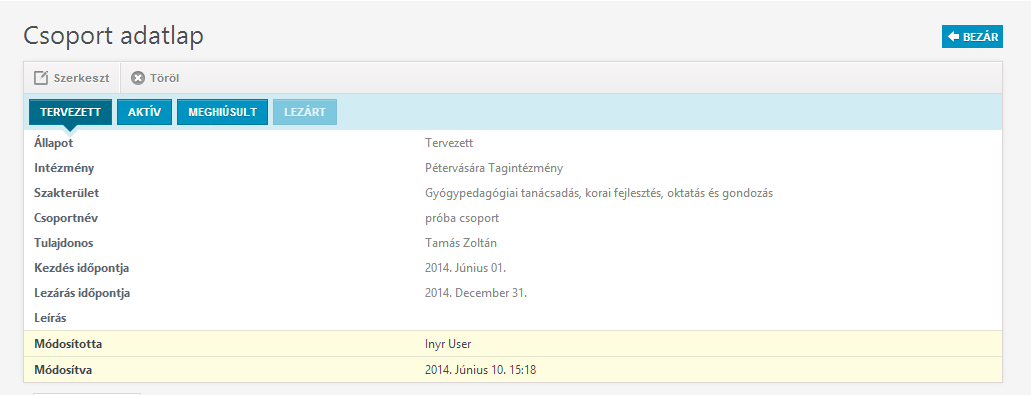The height and width of the screenshot is (395, 1031).
Task: Click the Szerkeszt edit pencil icon
Action: tap(41, 78)
